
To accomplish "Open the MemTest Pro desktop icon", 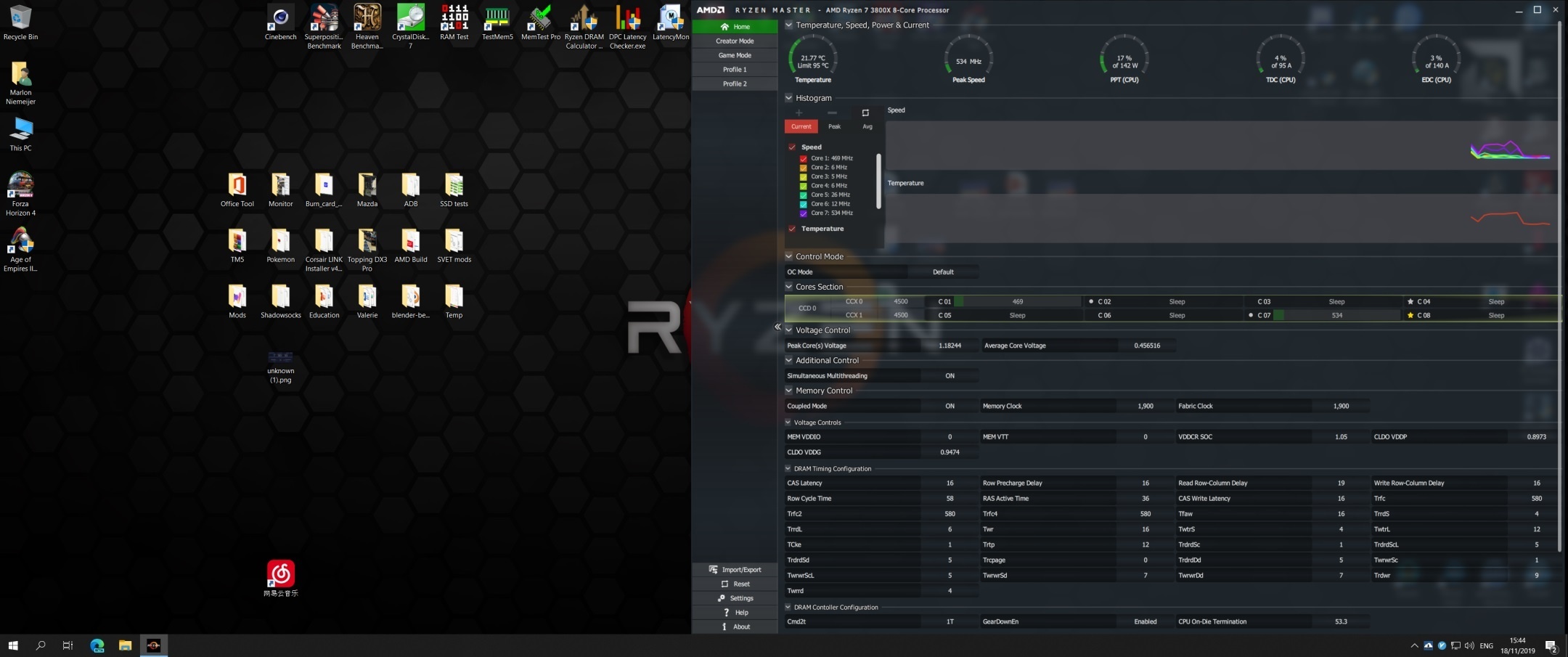I will click(x=541, y=23).
